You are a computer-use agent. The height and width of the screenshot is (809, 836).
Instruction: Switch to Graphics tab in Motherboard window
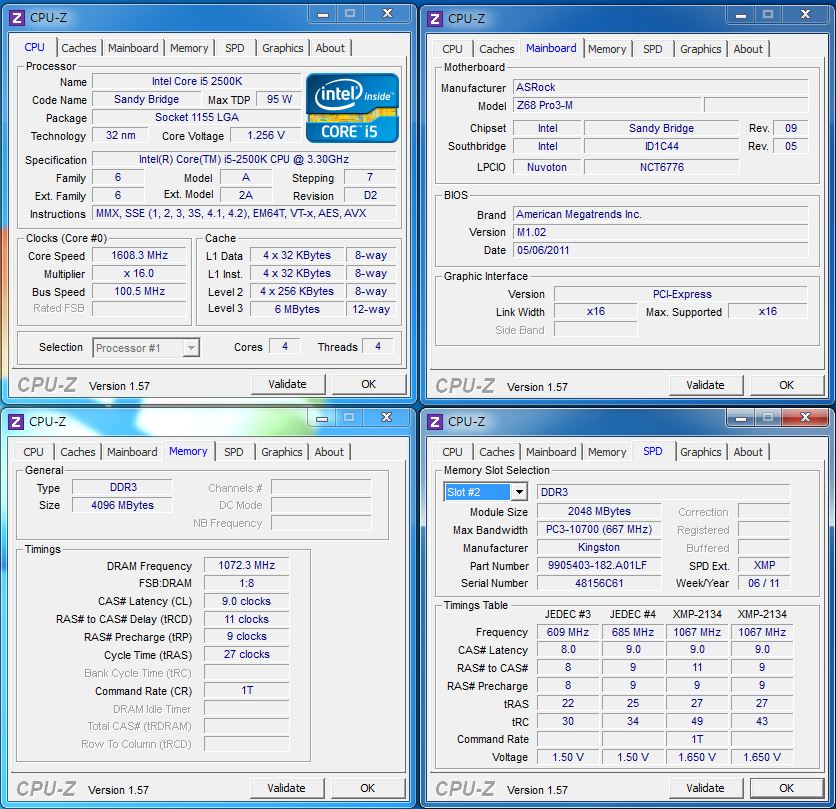(700, 49)
